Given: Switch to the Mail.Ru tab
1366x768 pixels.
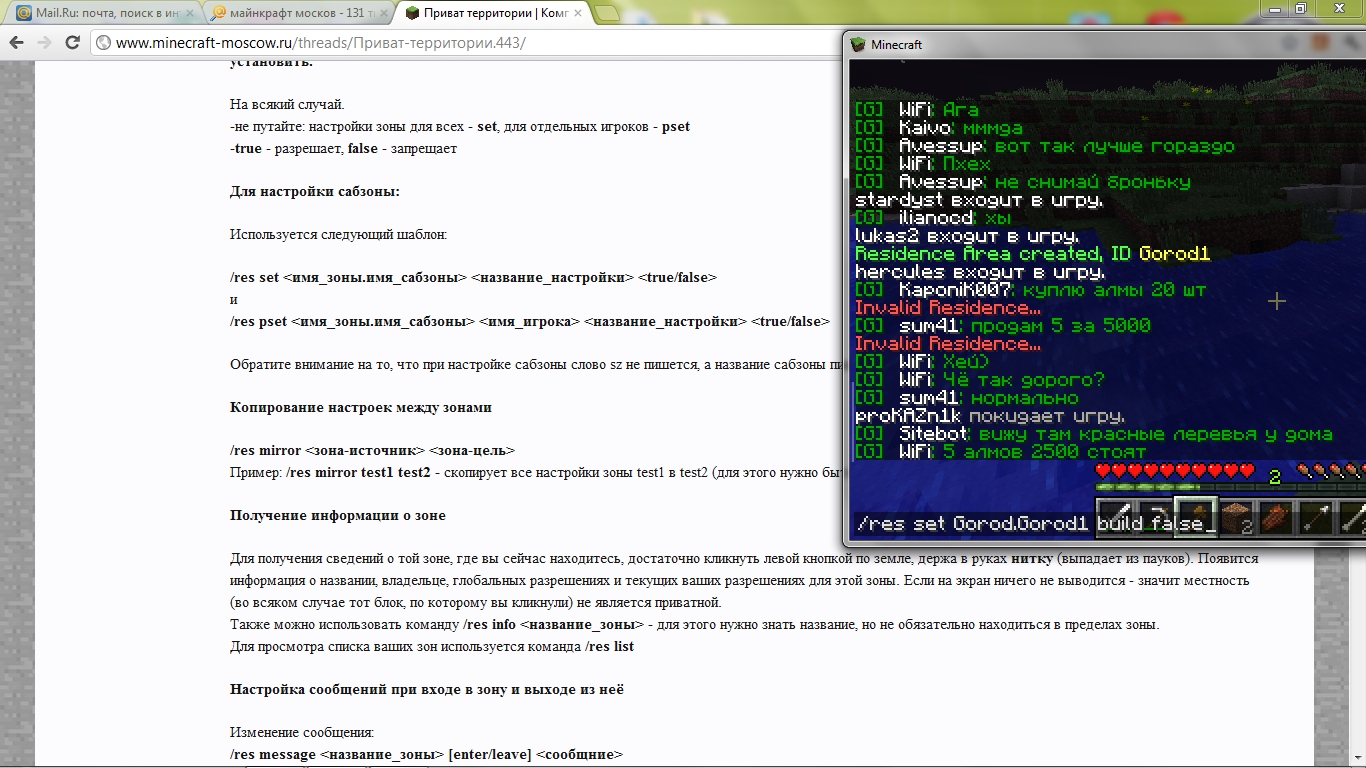Looking at the screenshot, I should pyautogui.click(x=100, y=13).
